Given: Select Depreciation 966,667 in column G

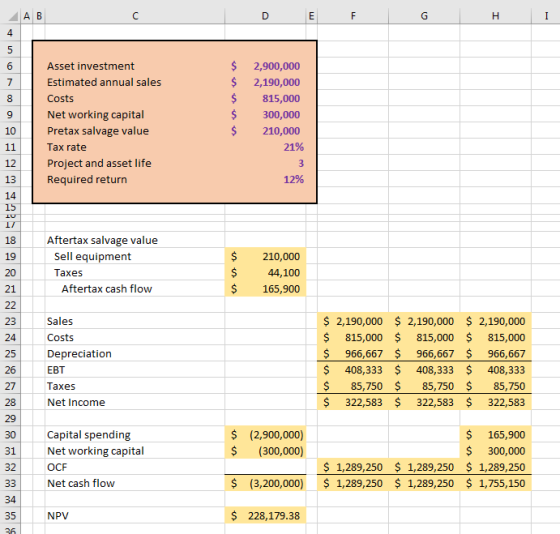Looking at the screenshot, I should [x=424, y=354].
